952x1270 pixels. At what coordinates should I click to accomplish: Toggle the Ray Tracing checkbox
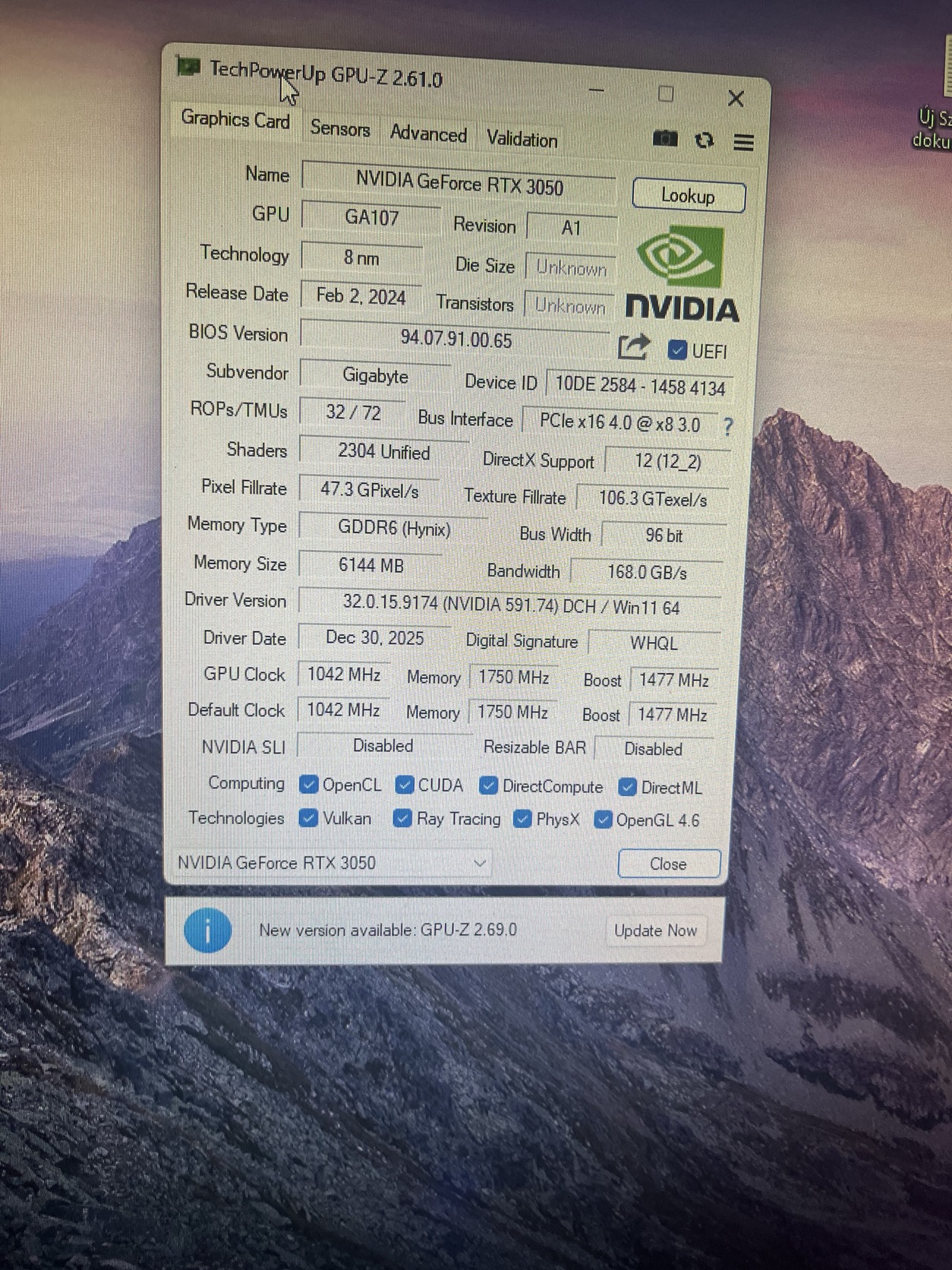pyautogui.click(x=402, y=818)
